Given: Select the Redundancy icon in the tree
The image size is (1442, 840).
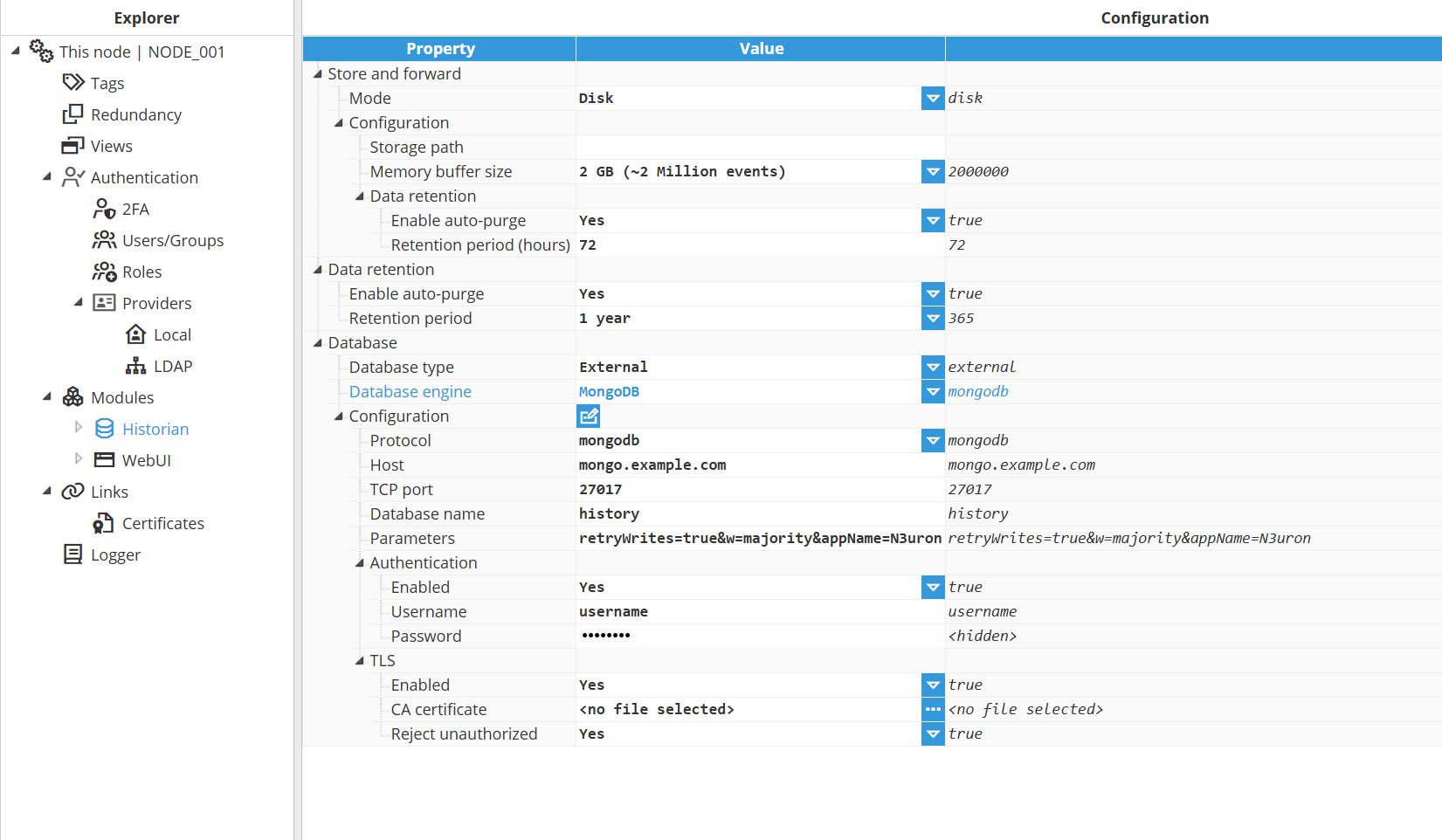Looking at the screenshot, I should pos(72,114).
